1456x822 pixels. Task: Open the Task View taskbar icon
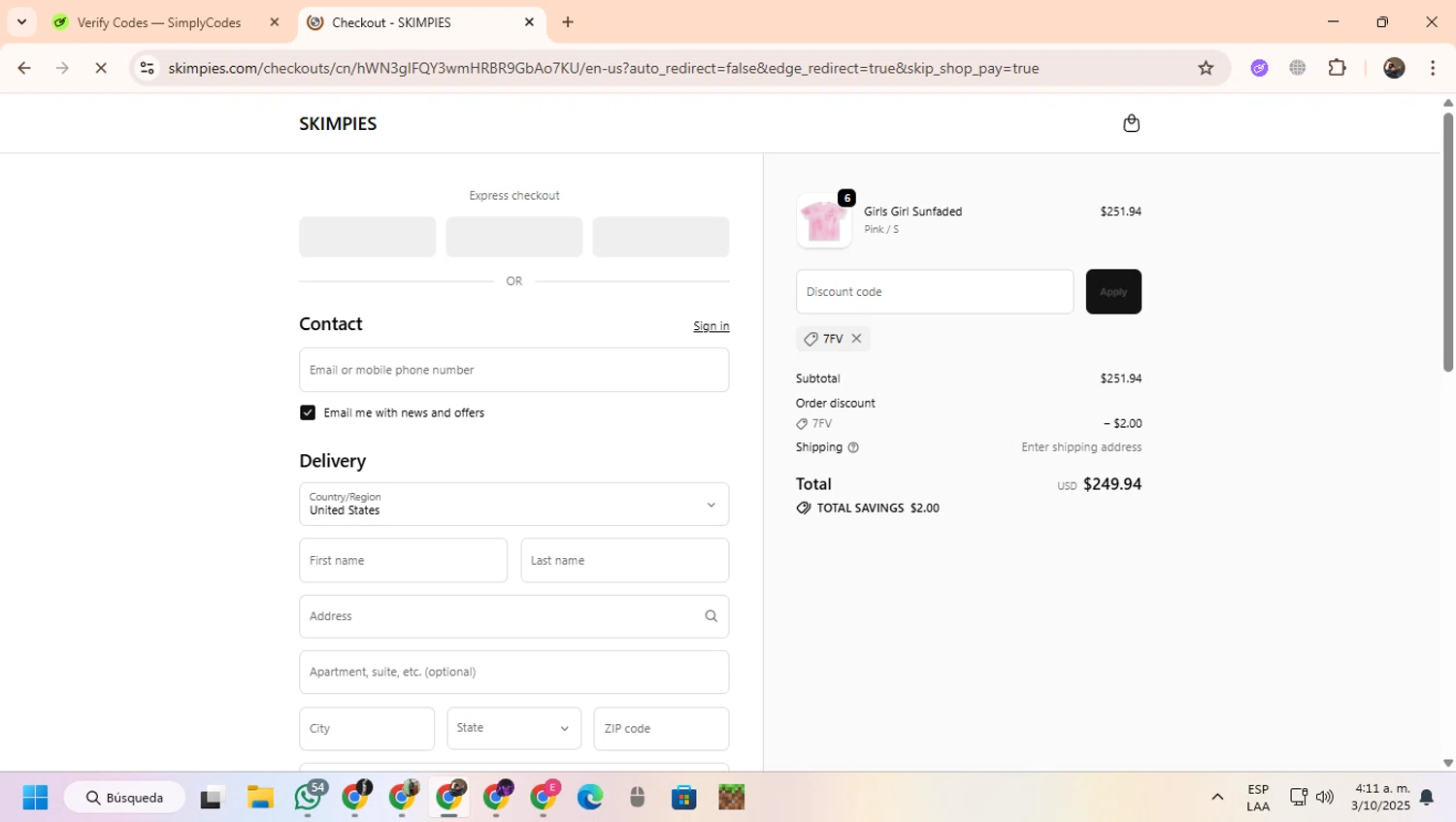click(x=212, y=798)
